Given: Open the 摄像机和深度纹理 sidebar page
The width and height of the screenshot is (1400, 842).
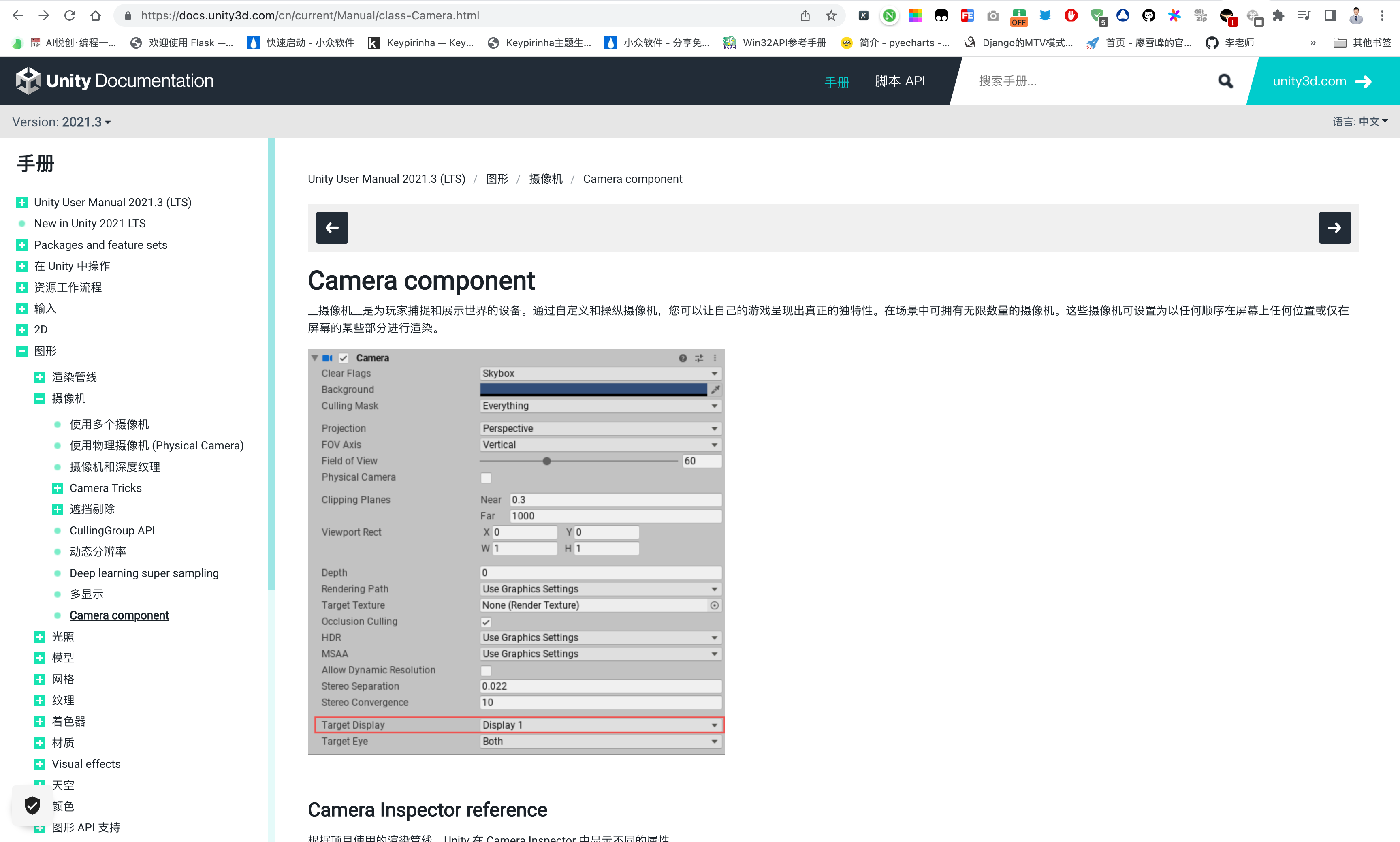Looking at the screenshot, I should tap(115, 467).
